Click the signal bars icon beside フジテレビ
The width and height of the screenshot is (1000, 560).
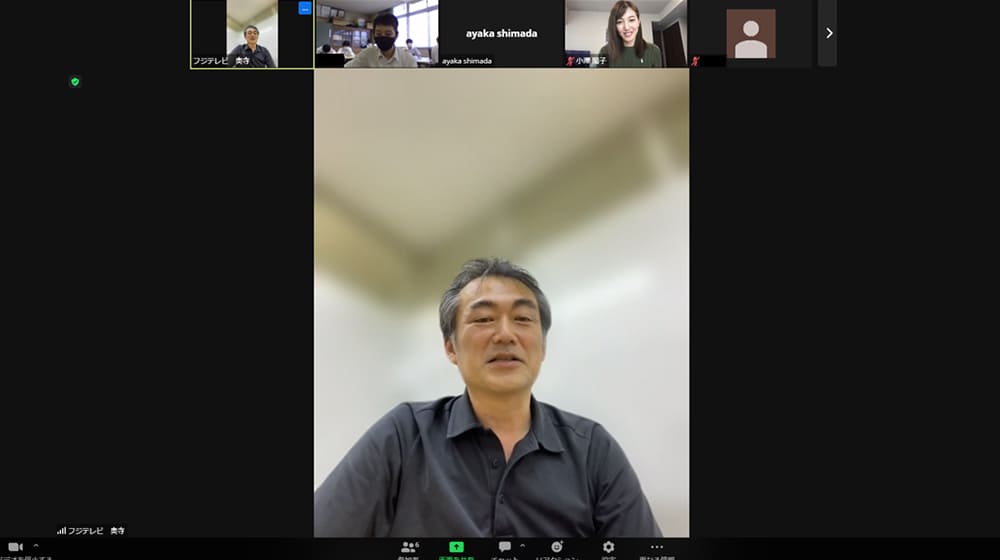pyautogui.click(x=61, y=531)
